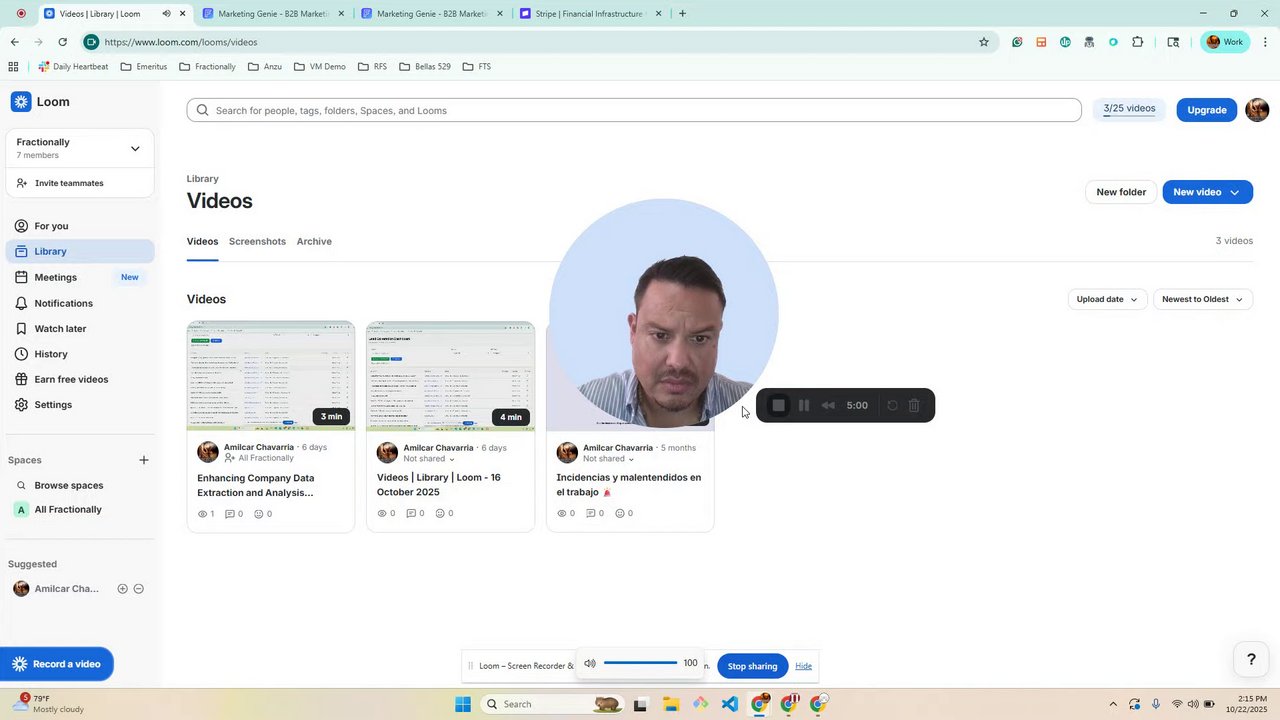Click the Upgrade button
This screenshot has height=720, width=1280.
1206,110
